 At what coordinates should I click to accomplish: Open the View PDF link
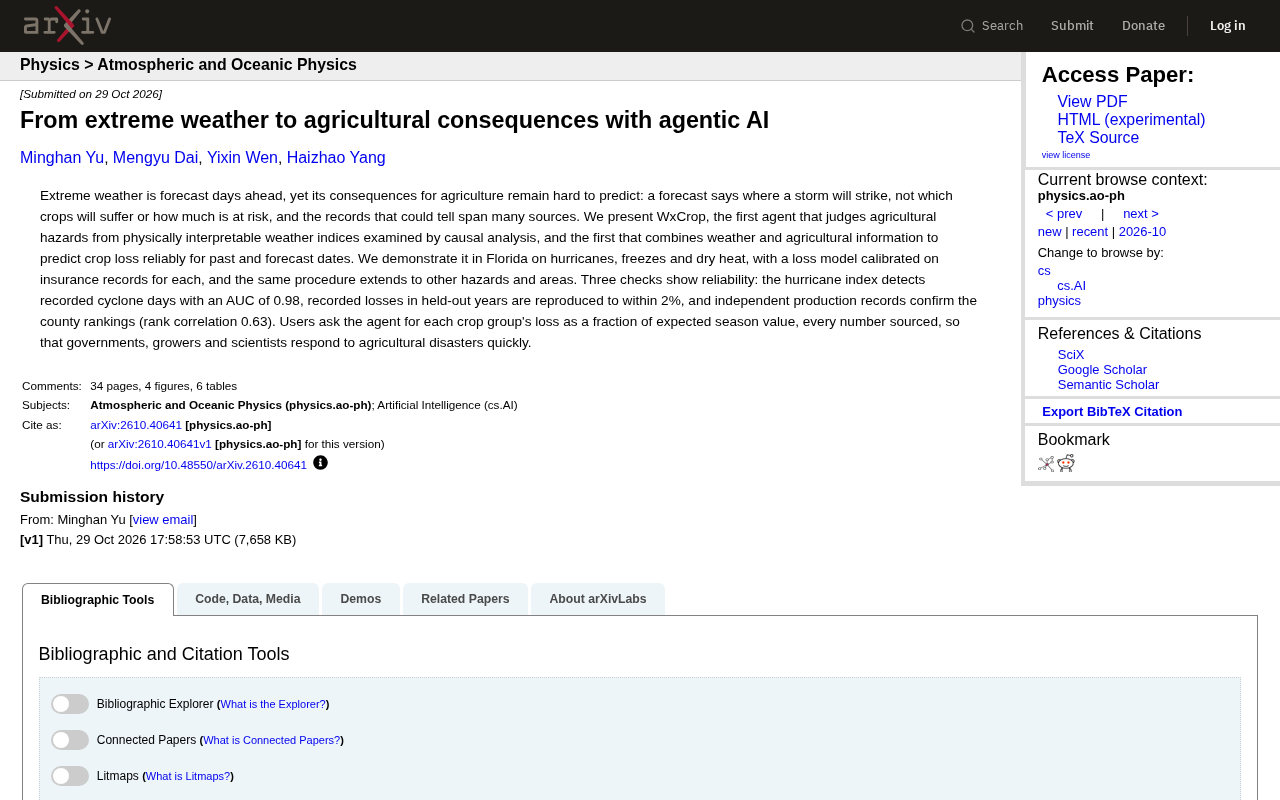click(1092, 102)
